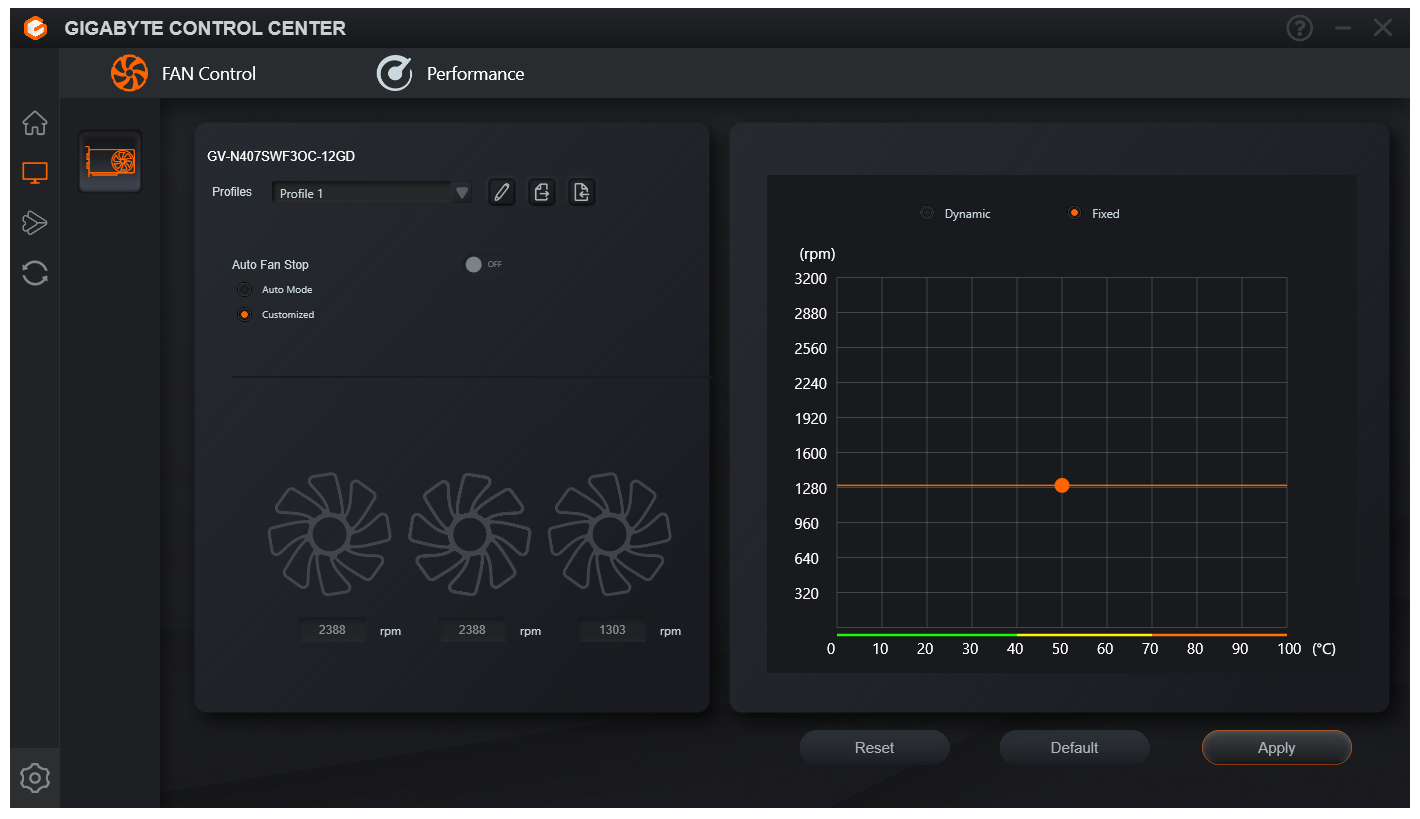Click the orange fan speed point
Image resolution: width=1420 pixels, height=819 pixels.
pos(1062,485)
